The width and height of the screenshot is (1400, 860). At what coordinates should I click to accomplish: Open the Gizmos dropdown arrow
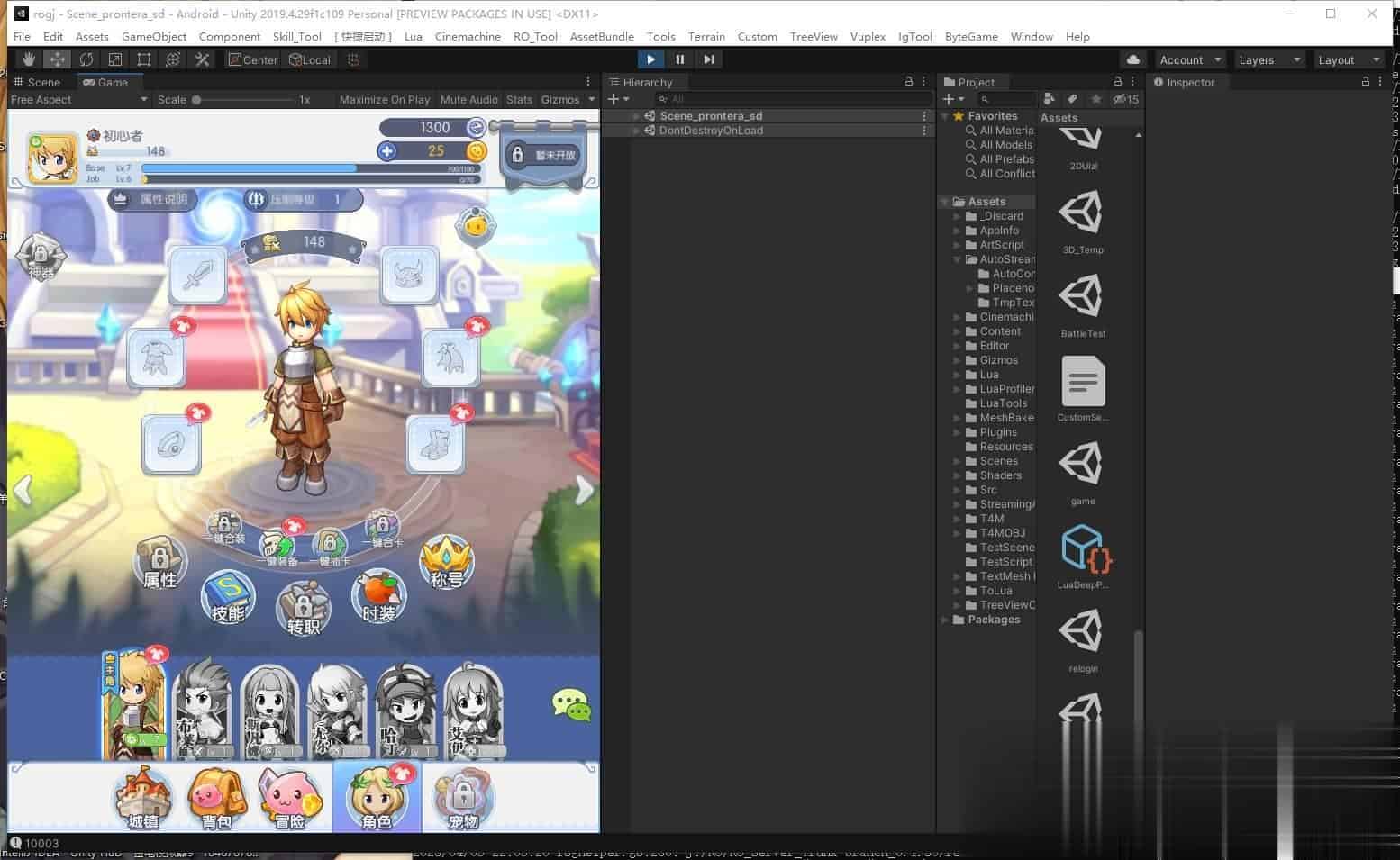pos(592,100)
